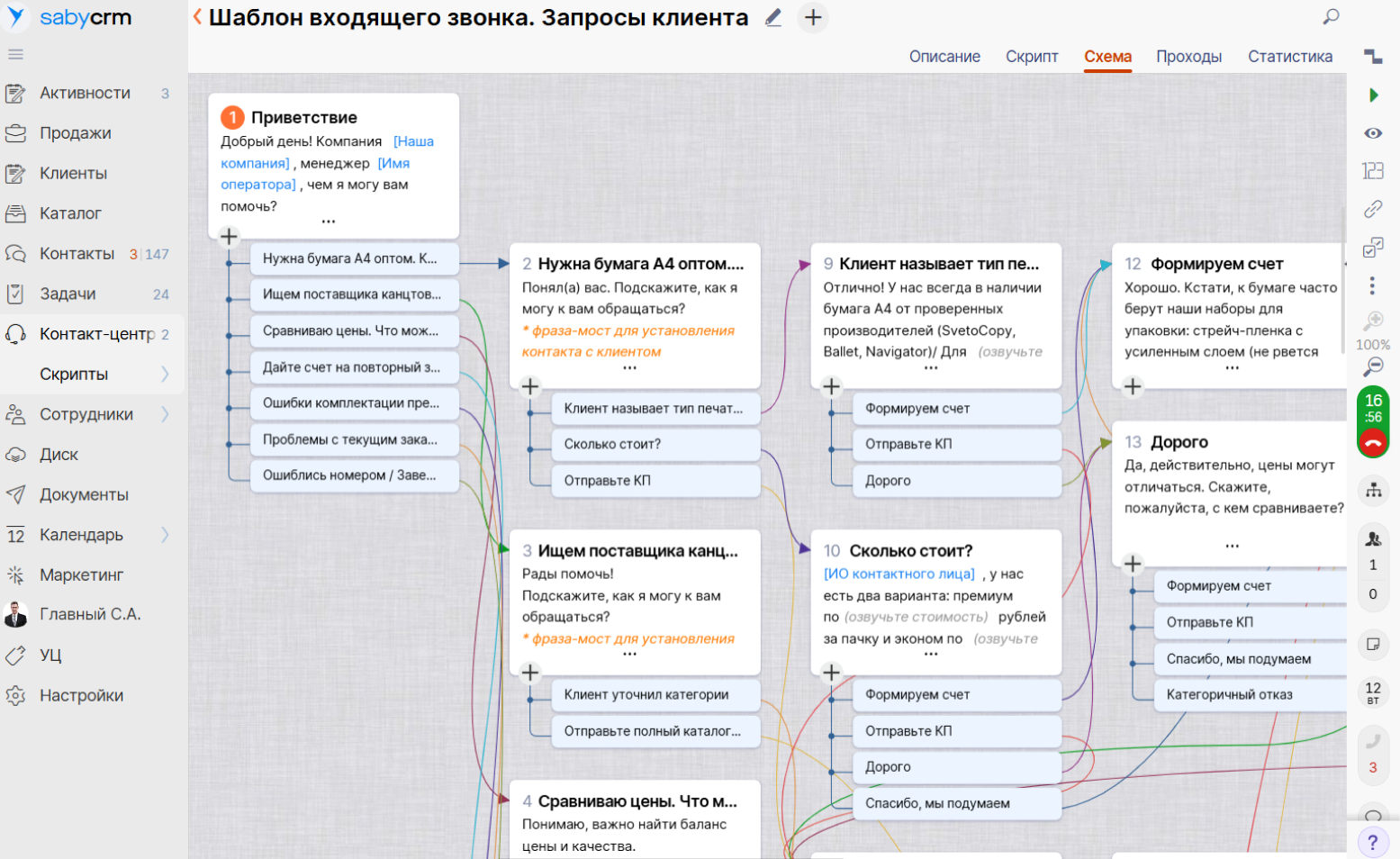Toggle the multi-select checkboxes icon
1400x859 pixels.
click(1373, 248)
